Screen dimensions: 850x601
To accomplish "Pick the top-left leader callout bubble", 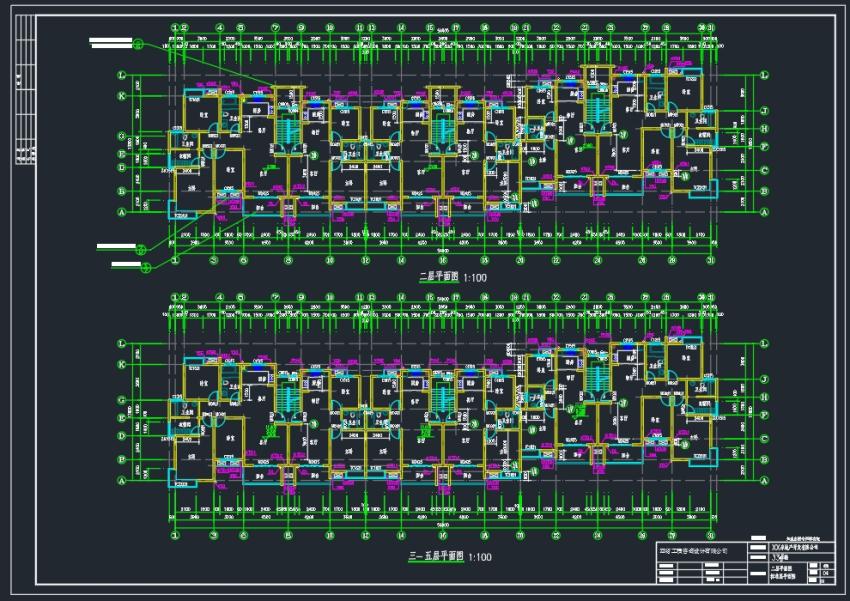I will (140, 44).
